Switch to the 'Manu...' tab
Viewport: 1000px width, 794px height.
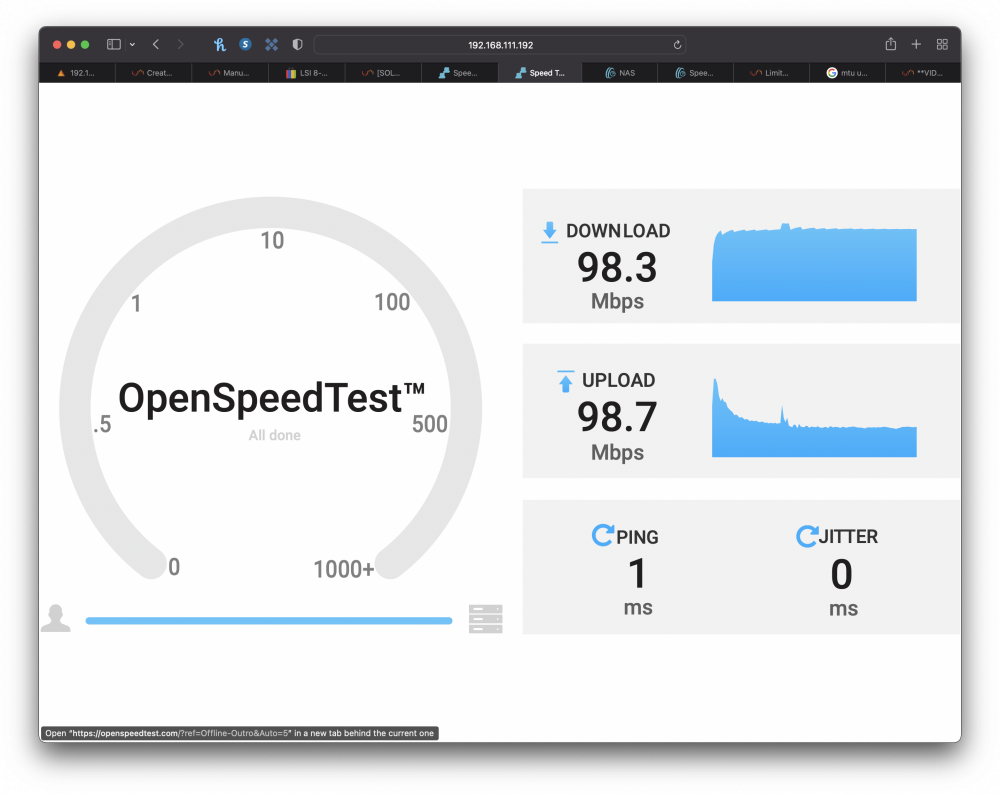coord(230,73)
